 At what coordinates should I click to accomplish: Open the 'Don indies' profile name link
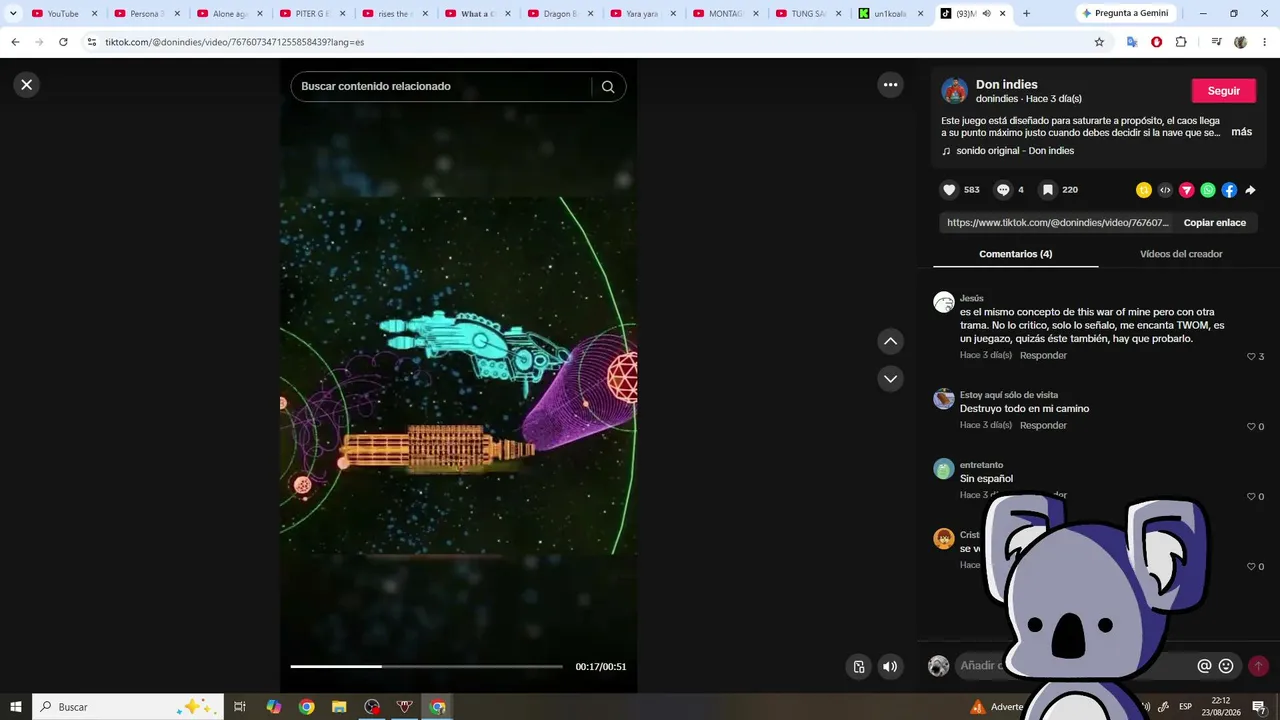pos(1007,85)
